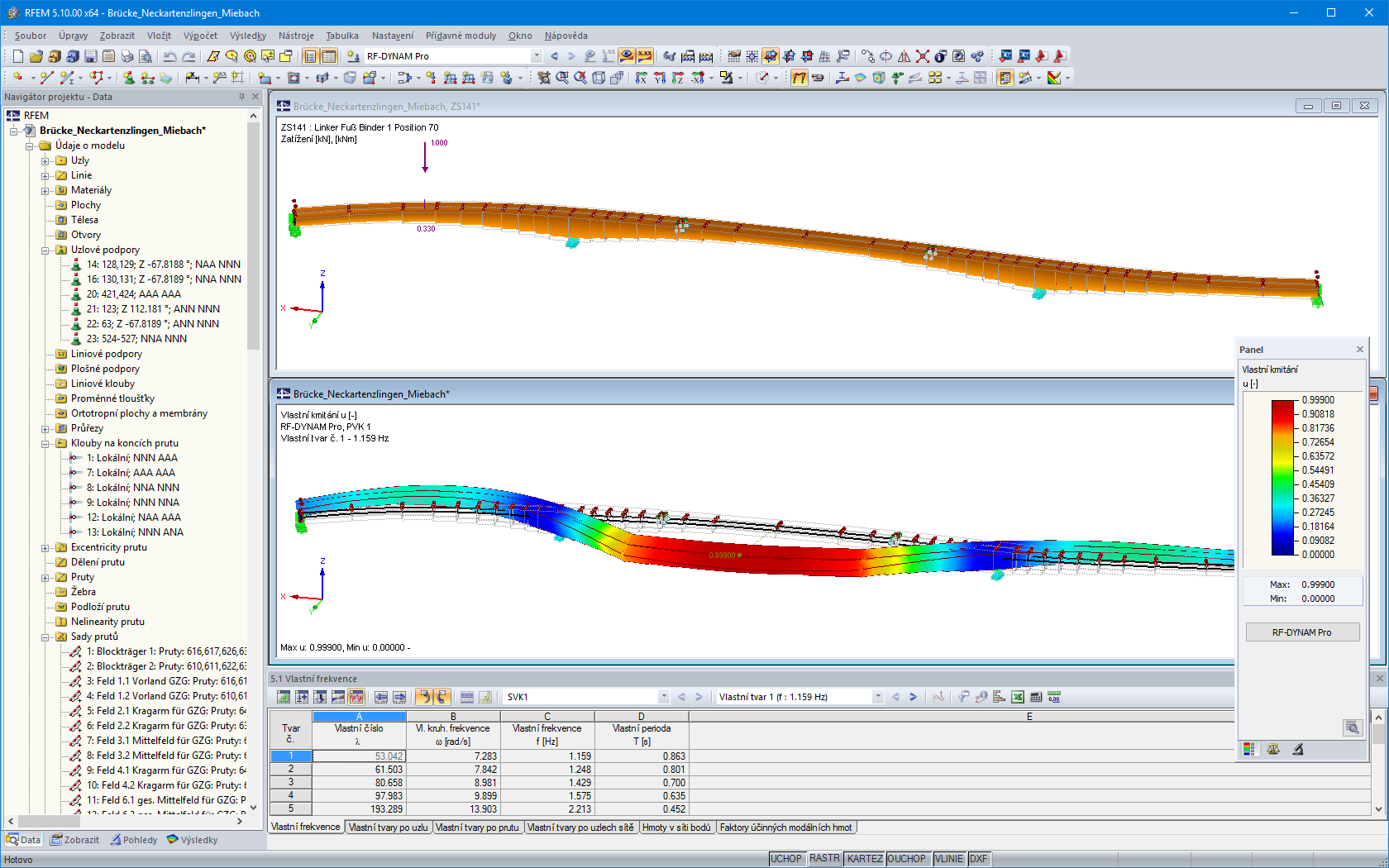
Task: Toggle the results panel icon
Action: (x=1005, y=78)
